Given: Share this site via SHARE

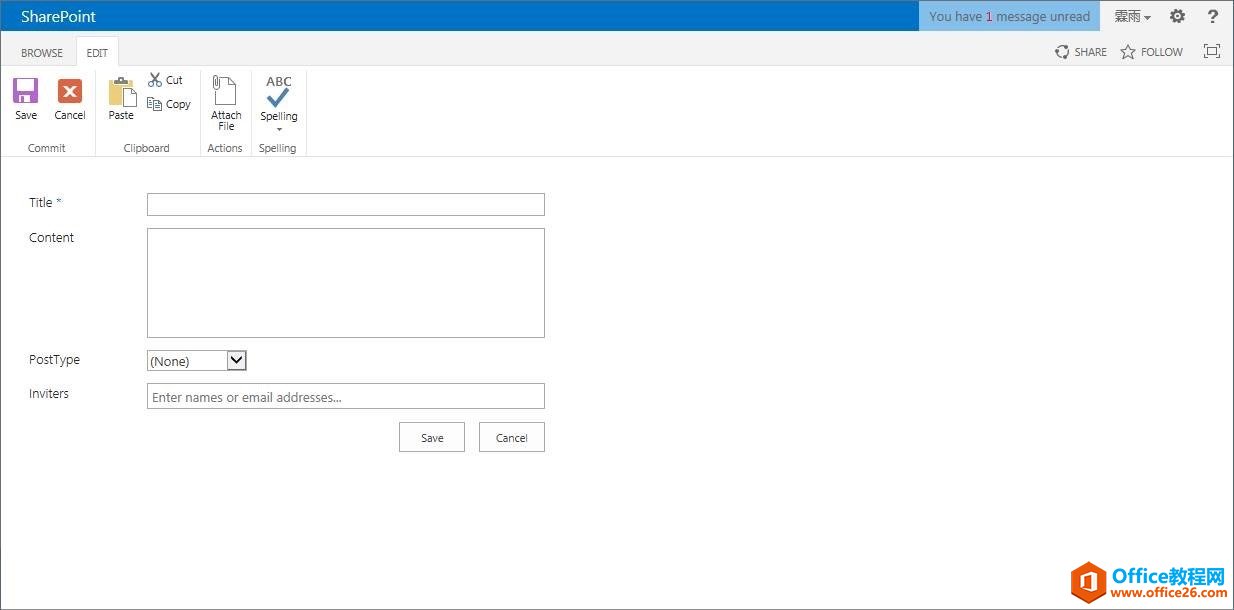Looking at the screenshot, I should [x=1081, y=52].
